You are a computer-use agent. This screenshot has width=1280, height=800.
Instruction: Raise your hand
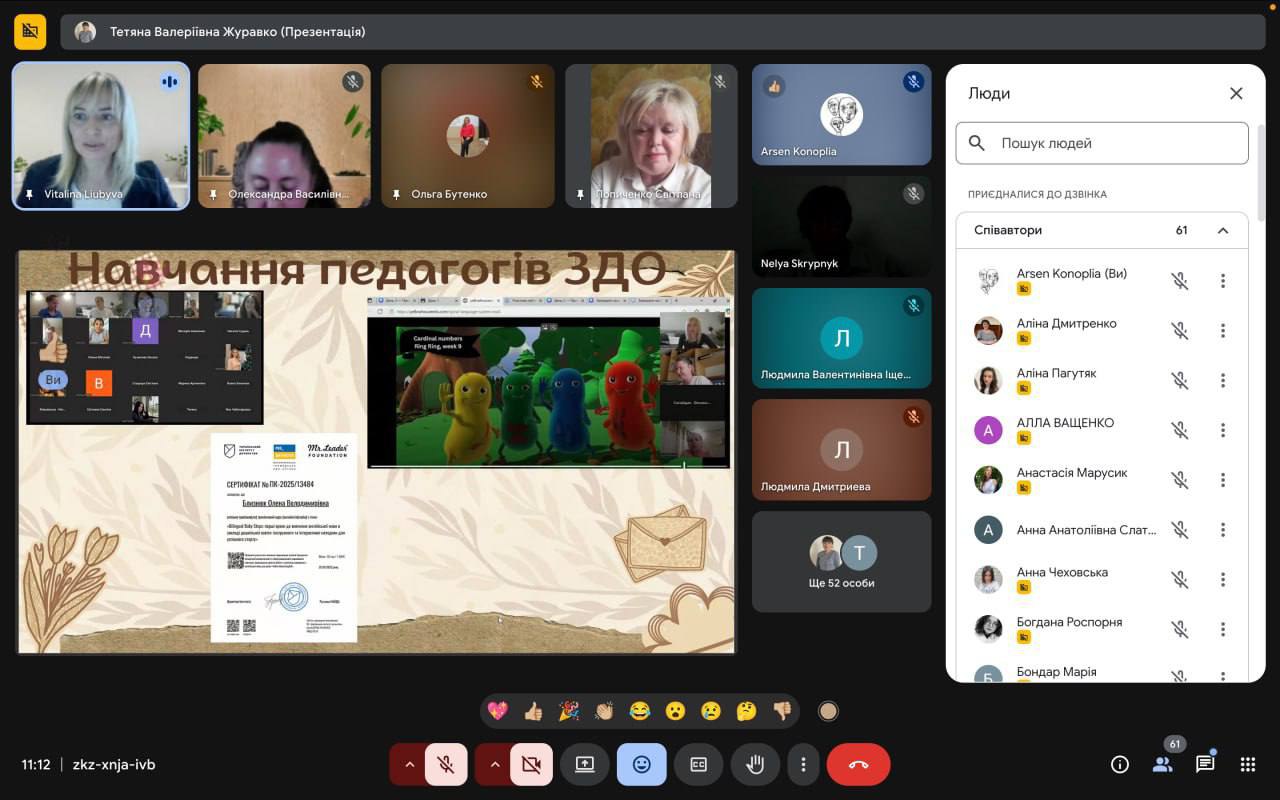[x=756, y=765]
